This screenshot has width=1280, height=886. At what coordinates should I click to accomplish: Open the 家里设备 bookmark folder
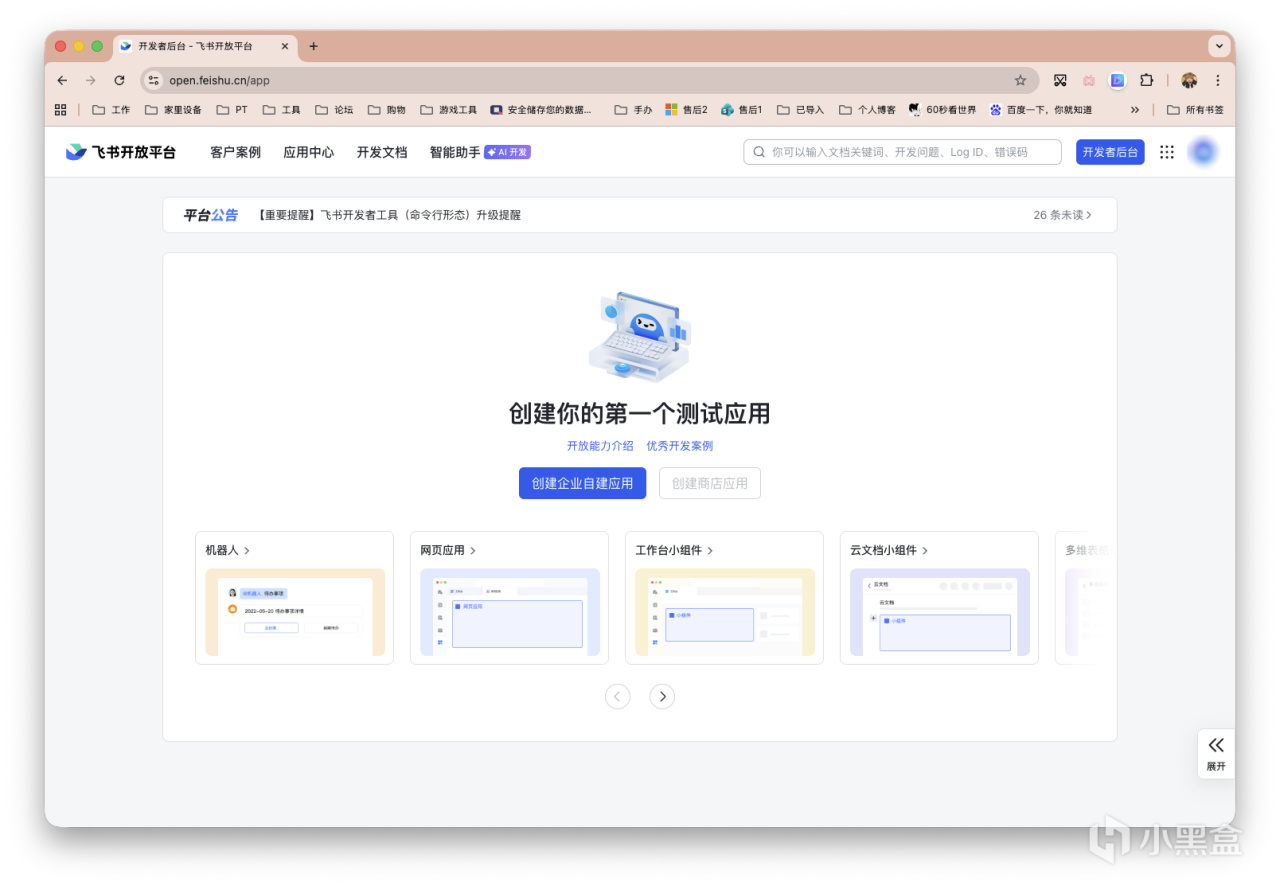pos(173,110)
